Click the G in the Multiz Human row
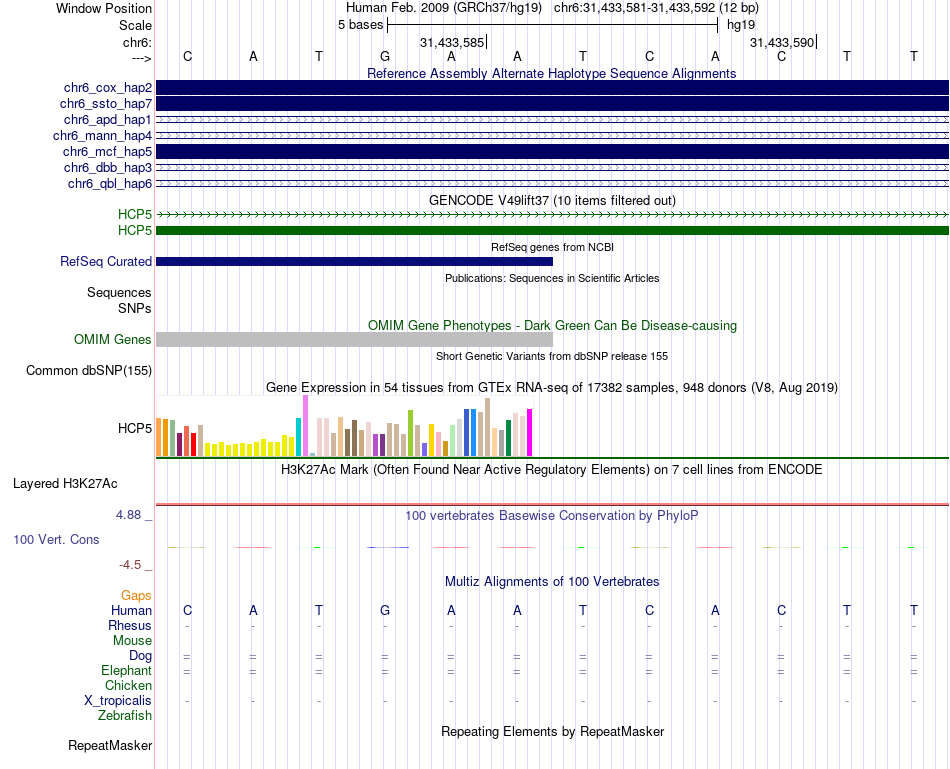The image size is (950, 769). point(385,610)
